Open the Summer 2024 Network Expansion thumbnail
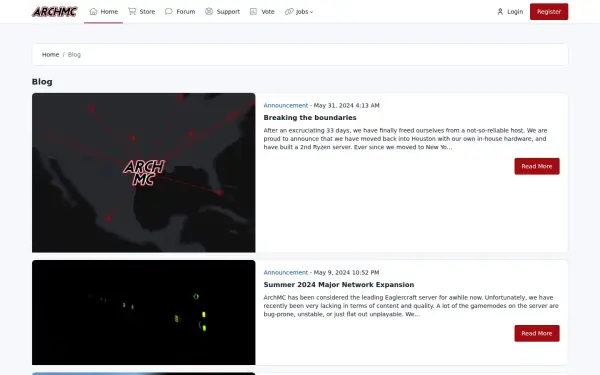 (x=143, y=312)
